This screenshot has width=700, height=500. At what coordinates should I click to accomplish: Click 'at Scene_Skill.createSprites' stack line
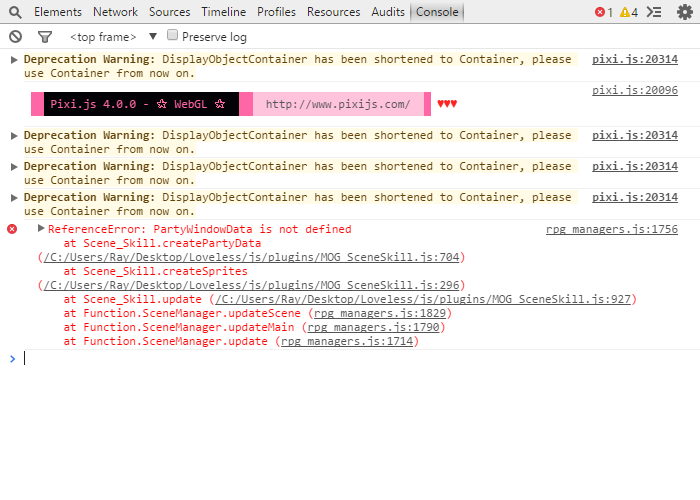coord(155,271)
